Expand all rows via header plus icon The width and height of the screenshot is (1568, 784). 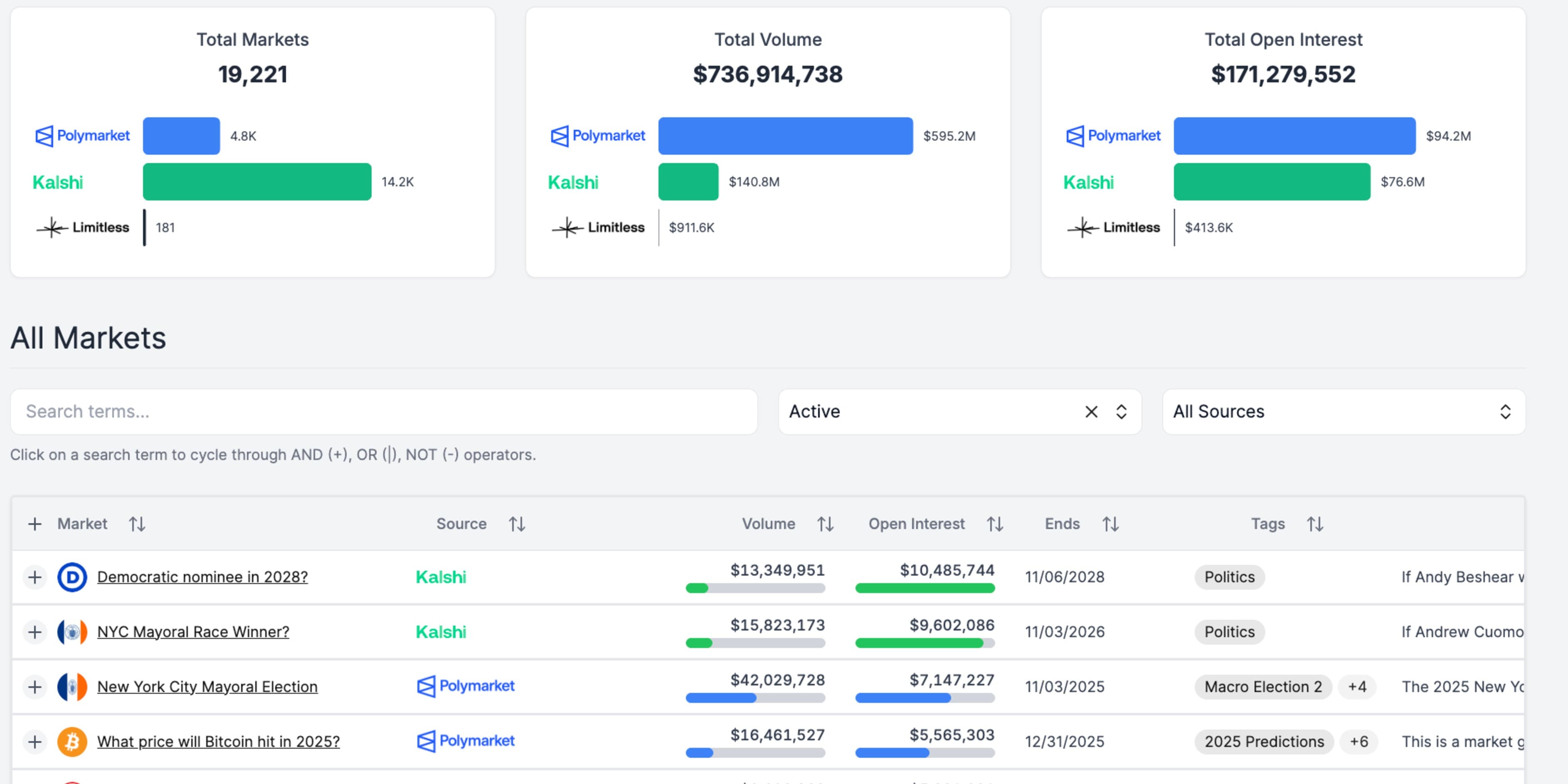pos(35,524)
